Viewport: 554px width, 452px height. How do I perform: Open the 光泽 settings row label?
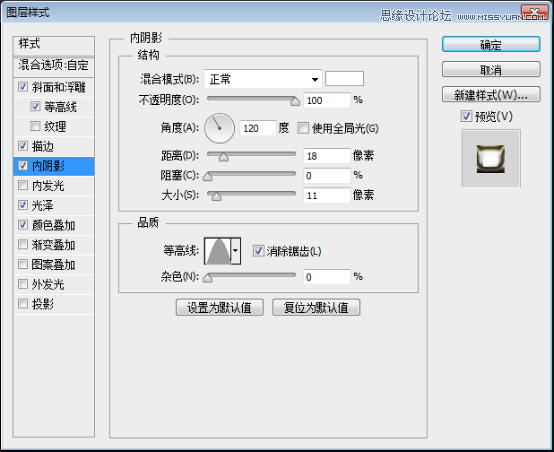click(x=42, y=205)
